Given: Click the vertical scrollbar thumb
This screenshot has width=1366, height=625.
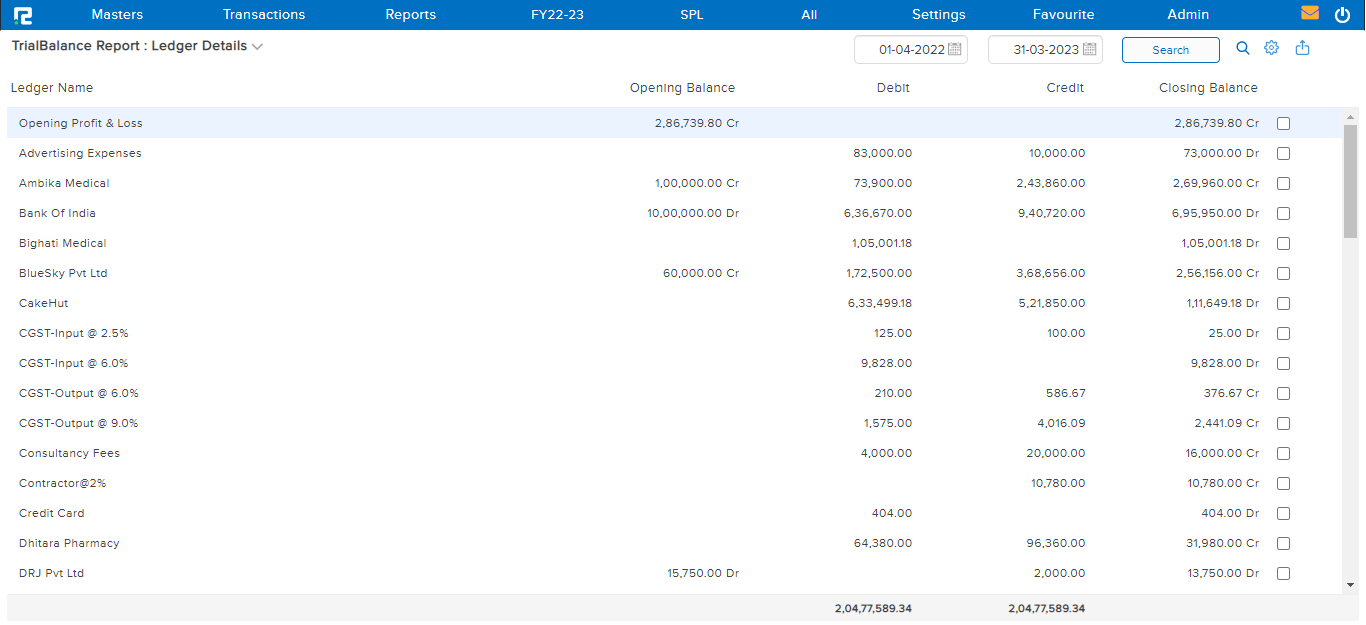Looking at the screenshot, I should (1350, 180).
